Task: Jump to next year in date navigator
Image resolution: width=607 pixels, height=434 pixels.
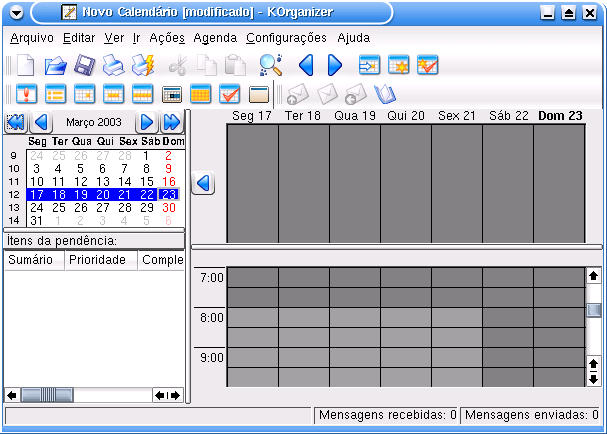Action: [172, 122]
